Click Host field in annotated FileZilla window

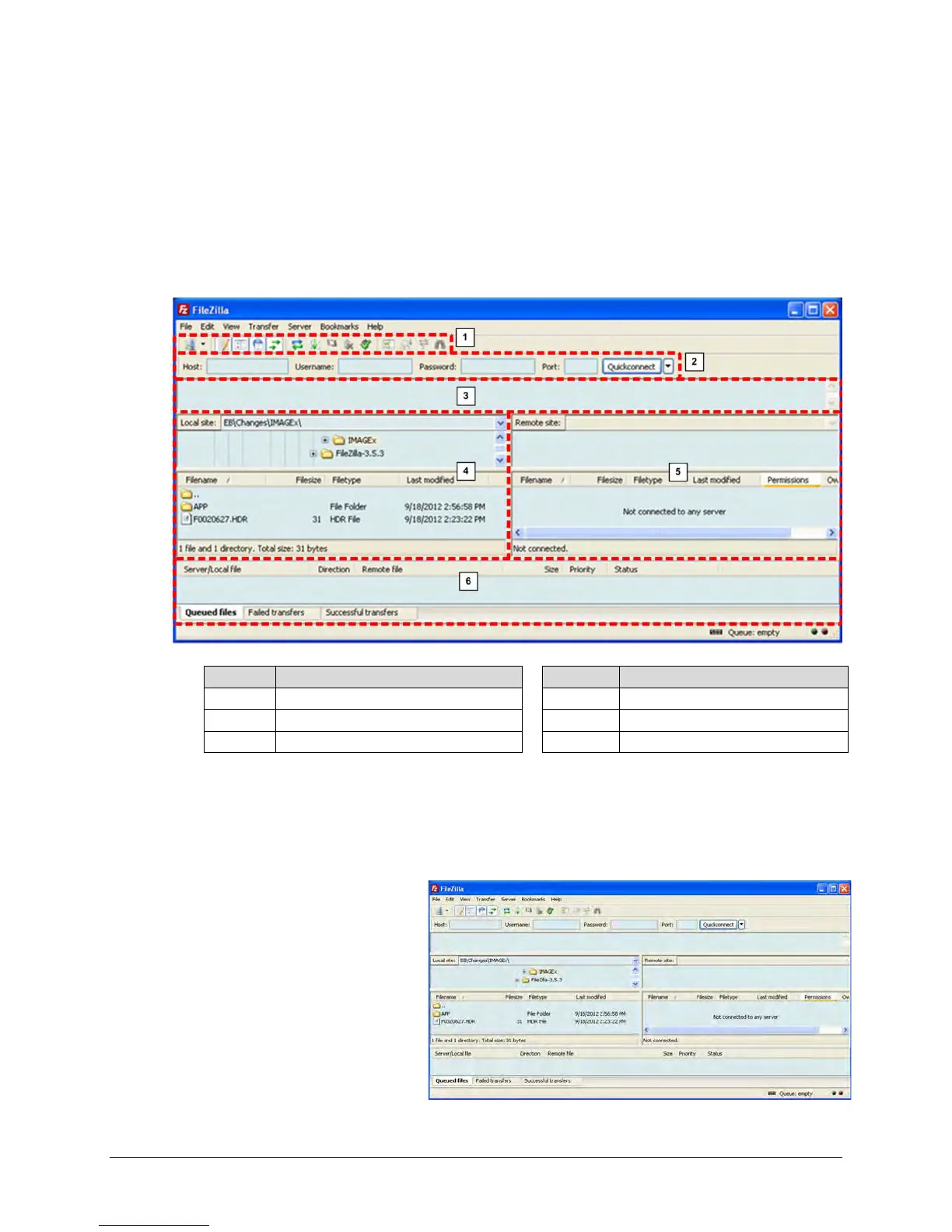coord(247,367)
